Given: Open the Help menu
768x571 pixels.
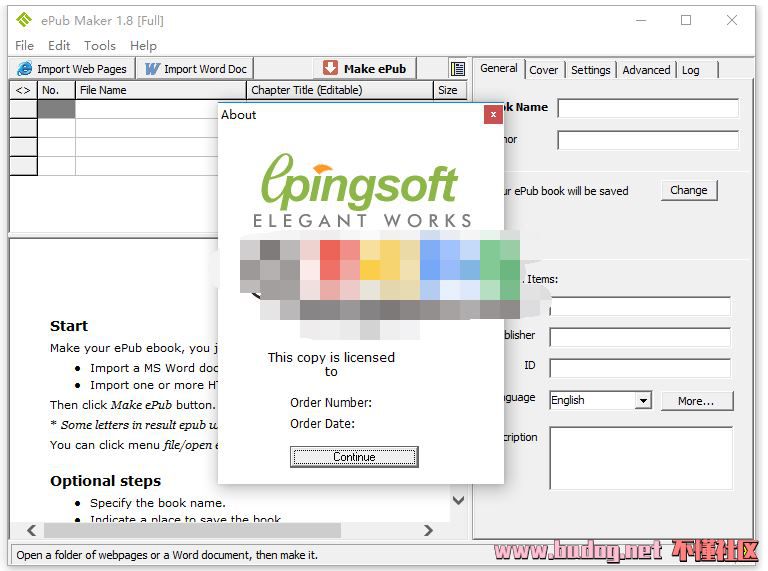Looking at the screenshot, I should (143, 46).
